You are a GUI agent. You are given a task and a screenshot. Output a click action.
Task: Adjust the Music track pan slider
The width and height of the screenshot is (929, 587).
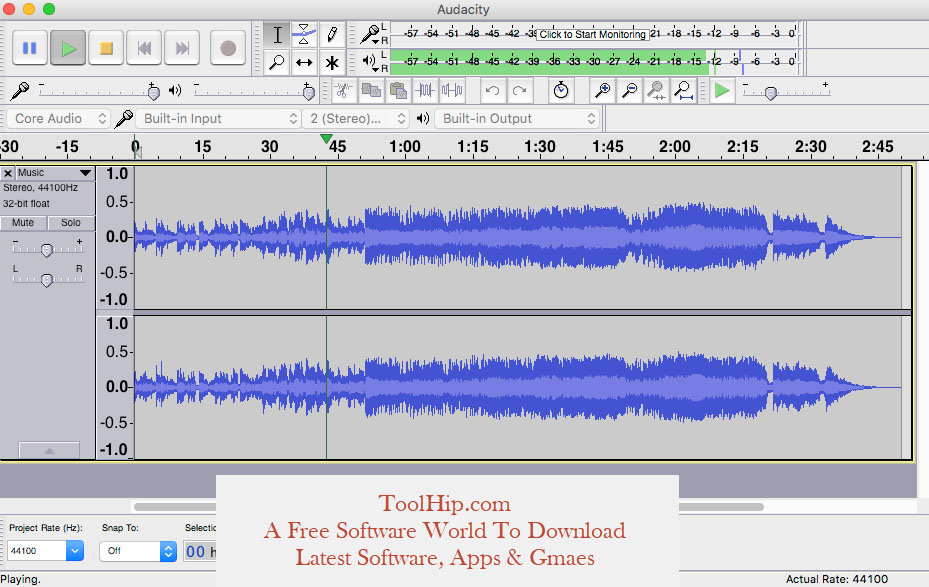[47, 279]
